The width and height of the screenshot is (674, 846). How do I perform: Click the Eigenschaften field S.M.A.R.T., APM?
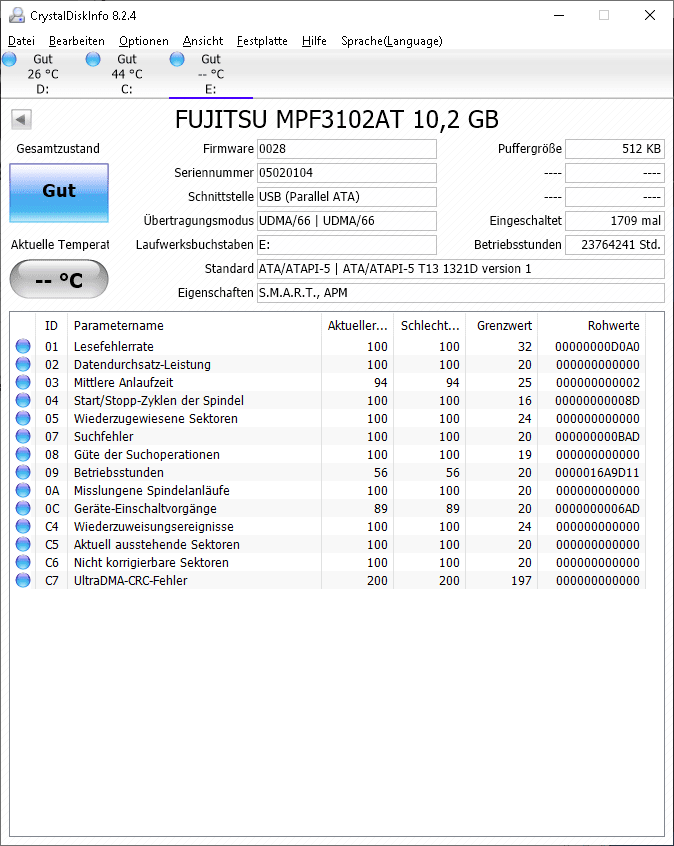[x=460, y=293]
